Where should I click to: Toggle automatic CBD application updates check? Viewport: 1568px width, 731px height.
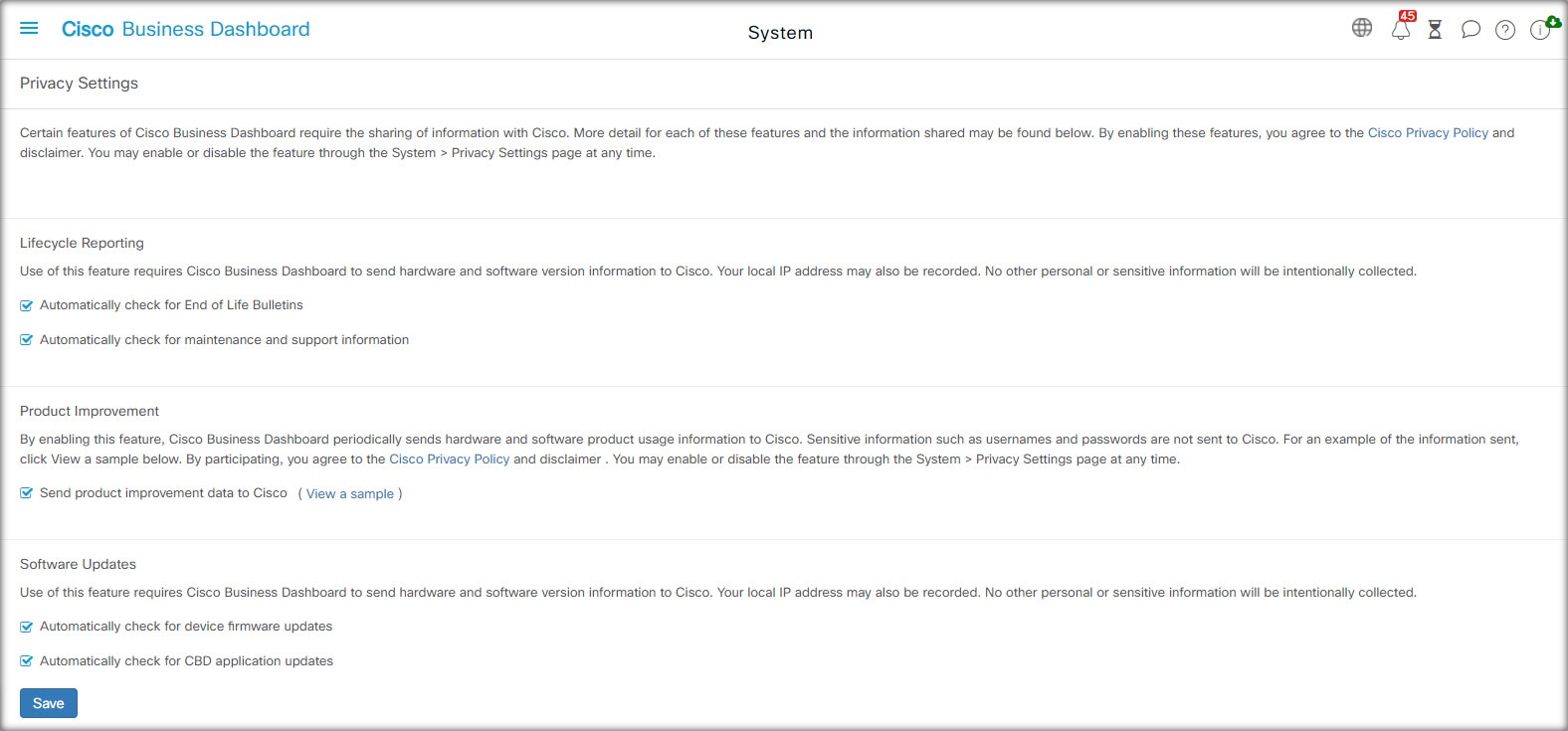coord(27,661)
